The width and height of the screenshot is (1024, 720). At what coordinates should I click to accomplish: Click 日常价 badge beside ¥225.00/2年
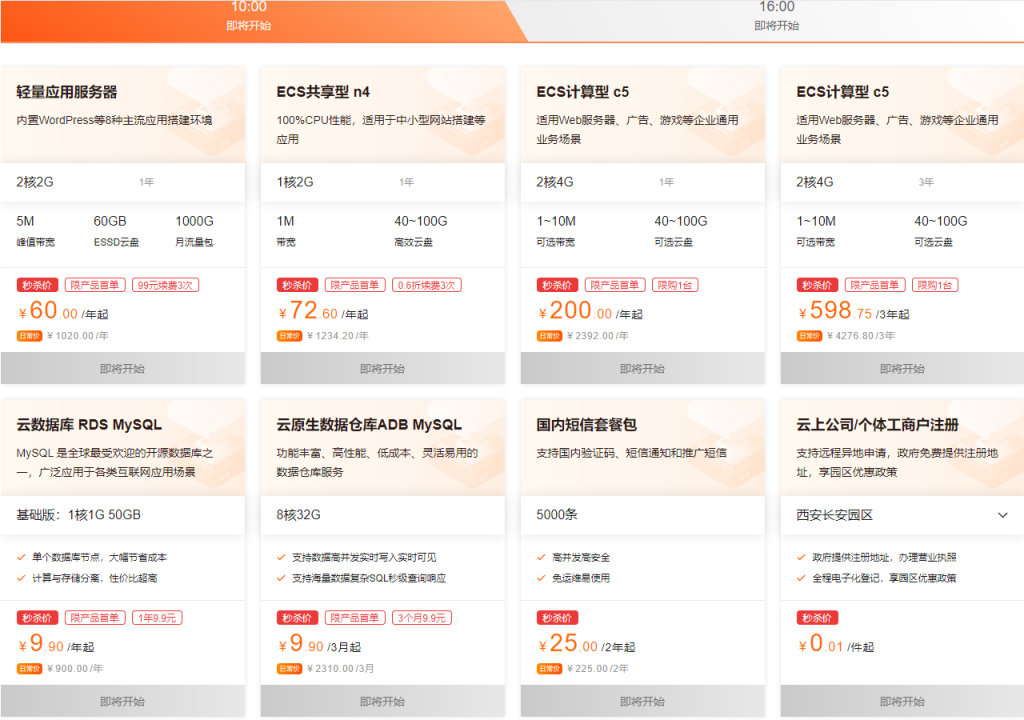(x=549, y=668)
